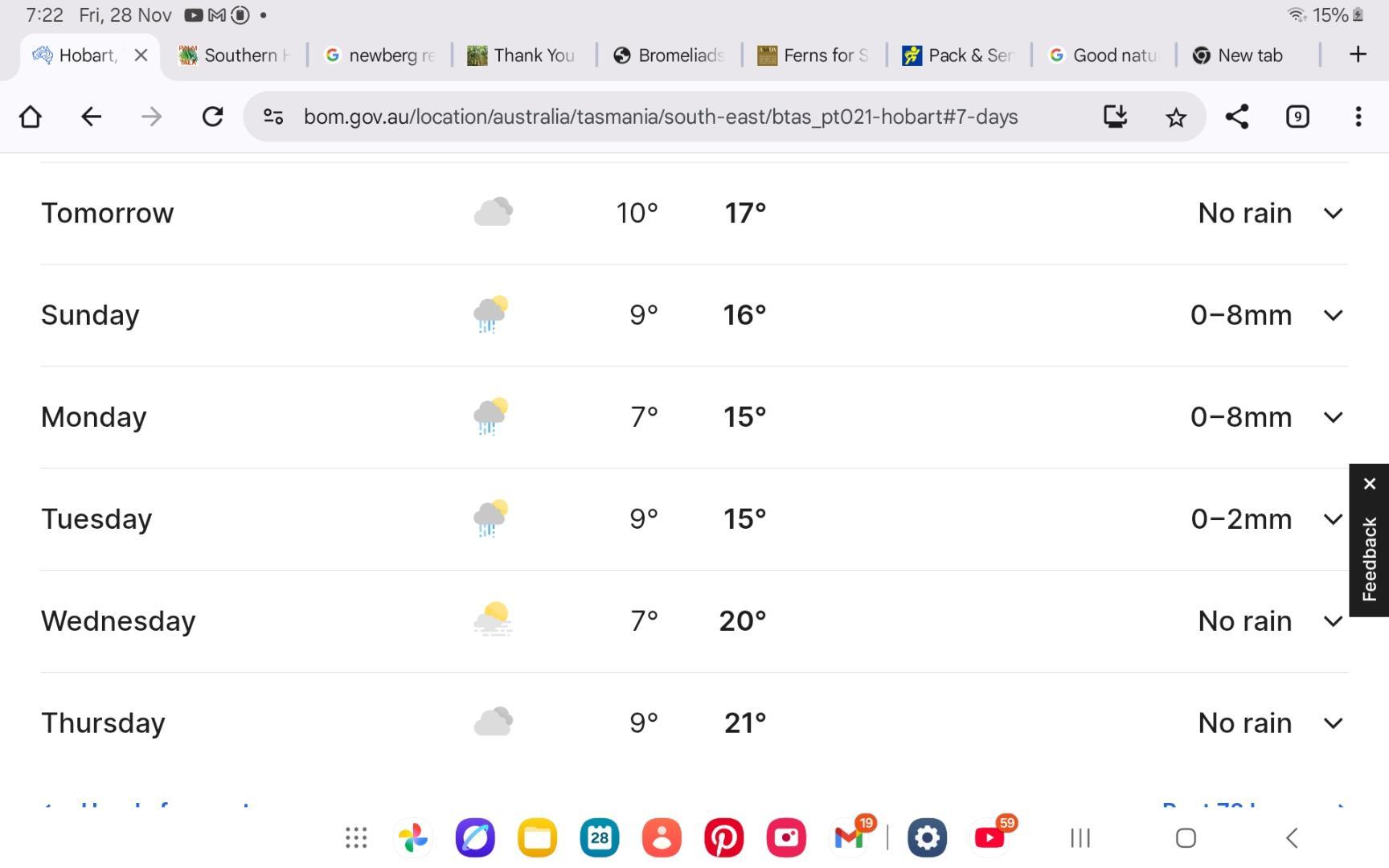Expand Sunday's forecast row

[1333, 315]
